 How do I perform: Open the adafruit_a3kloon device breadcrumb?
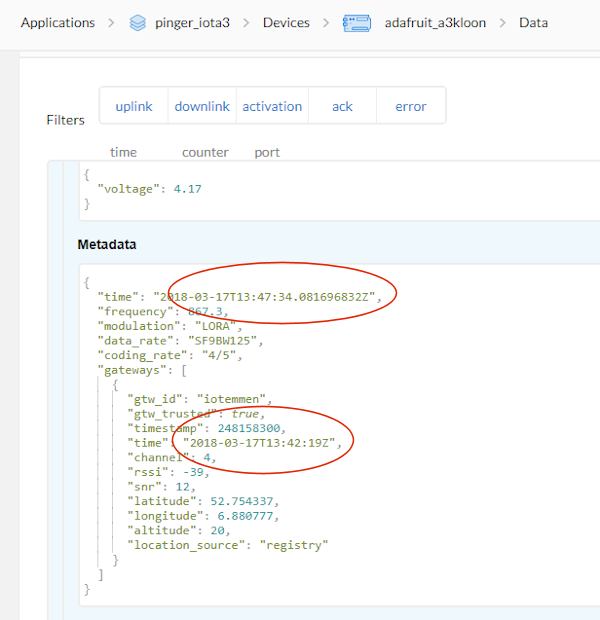tap(435, 22)
